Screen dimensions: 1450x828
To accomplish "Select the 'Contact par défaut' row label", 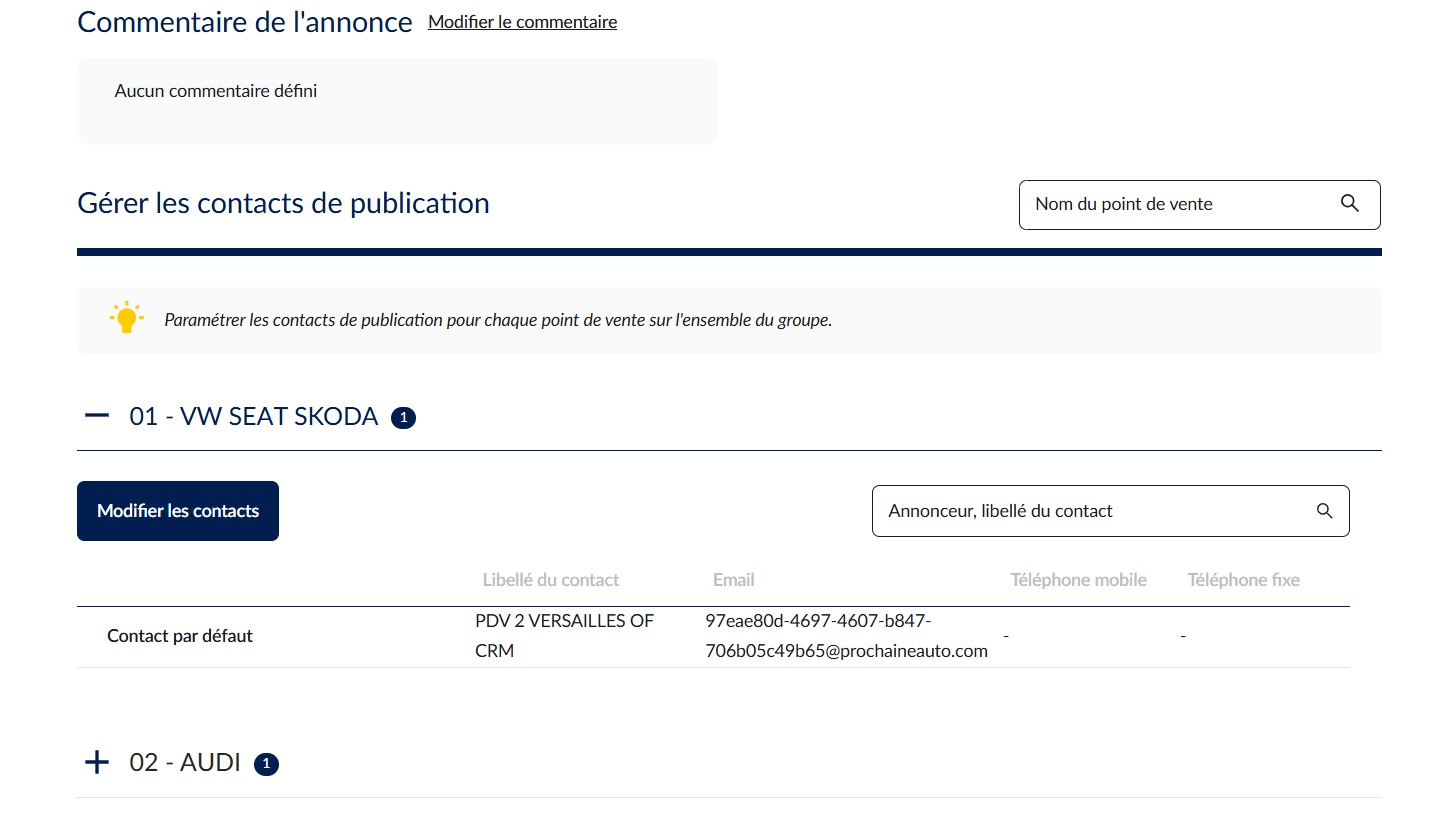I will pos(180,636).
